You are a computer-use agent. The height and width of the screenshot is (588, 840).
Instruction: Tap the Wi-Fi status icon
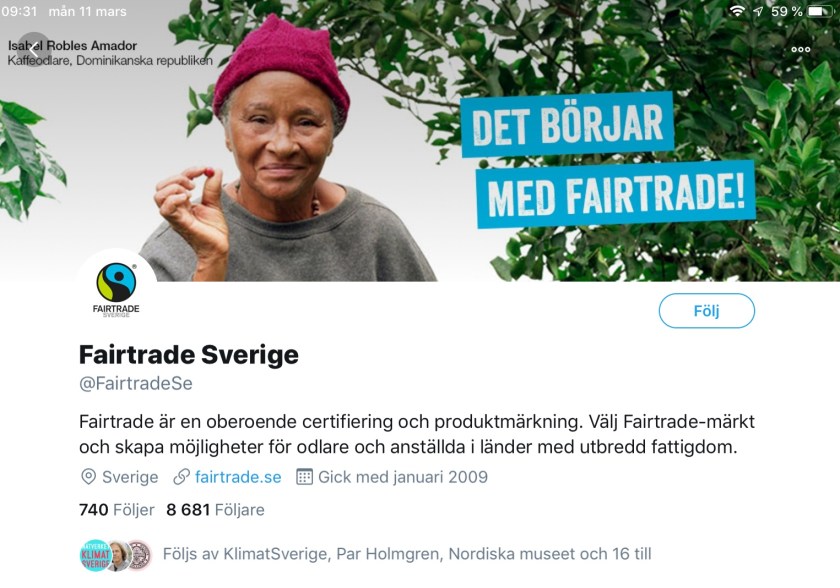pyautogui.click(x=737, y=11)
